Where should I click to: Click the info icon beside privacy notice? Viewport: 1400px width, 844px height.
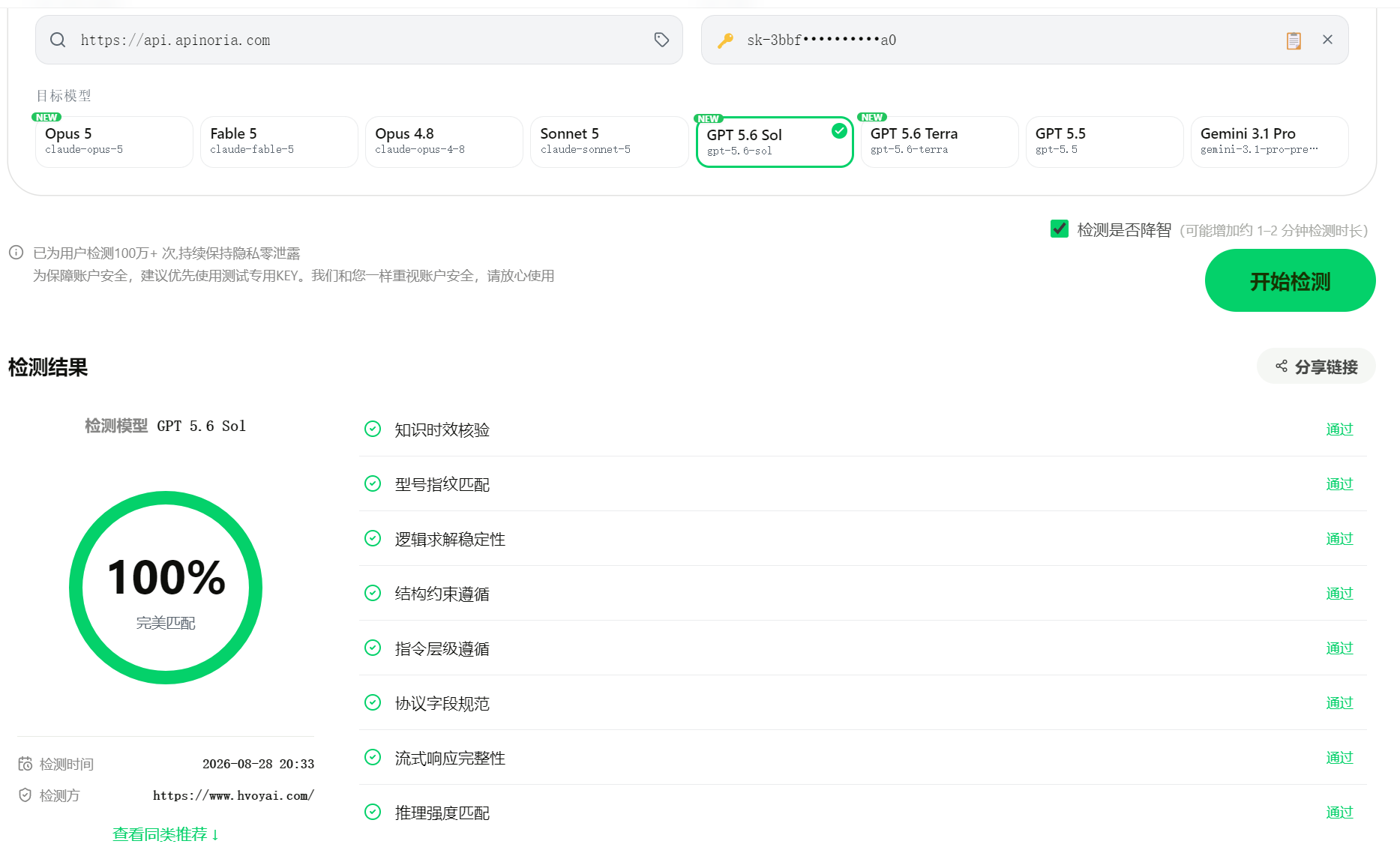point(16,253)
